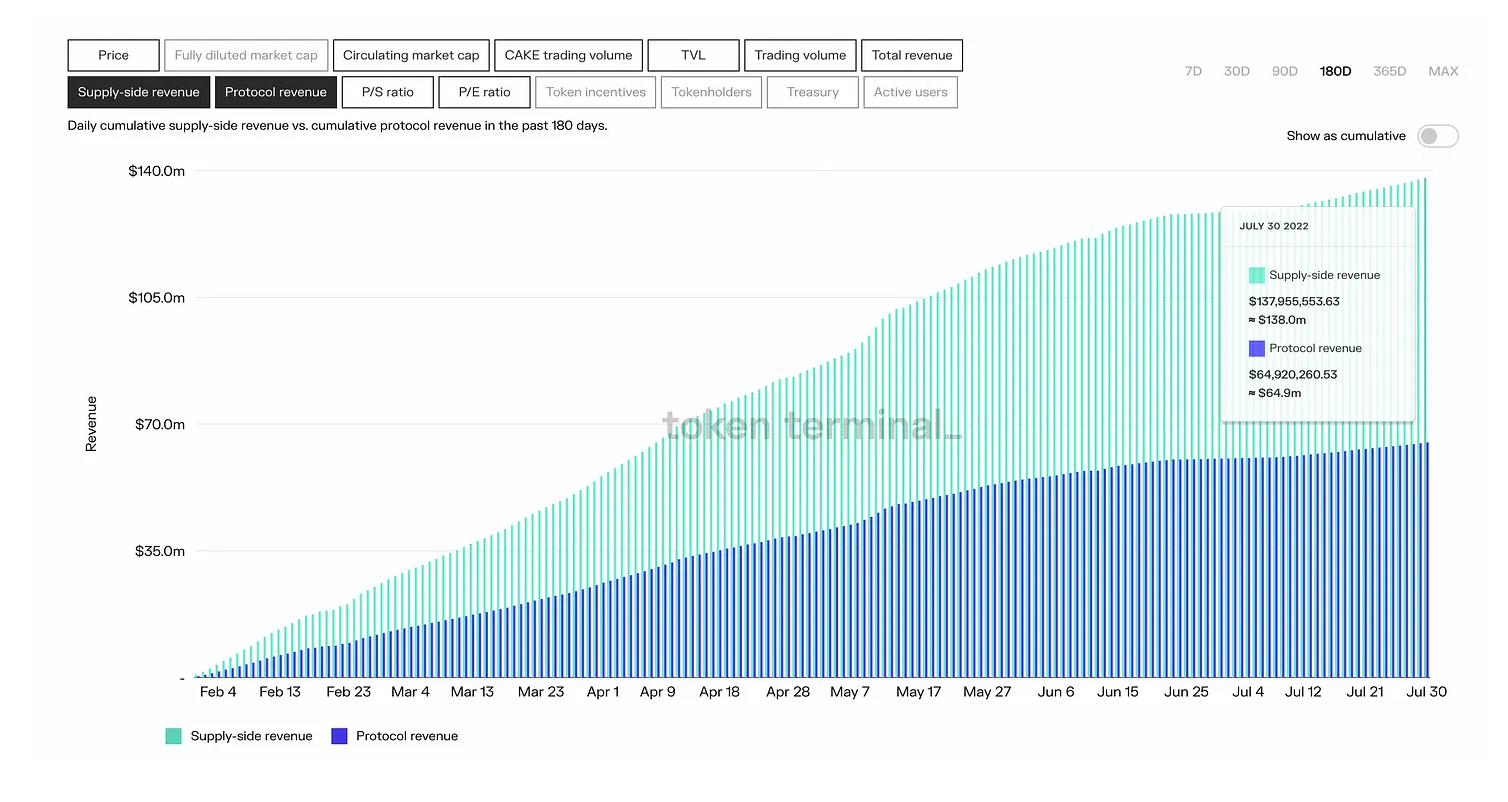
Task: Click the chart description text line
Action: pyautogui.click(x=338, y=126)
